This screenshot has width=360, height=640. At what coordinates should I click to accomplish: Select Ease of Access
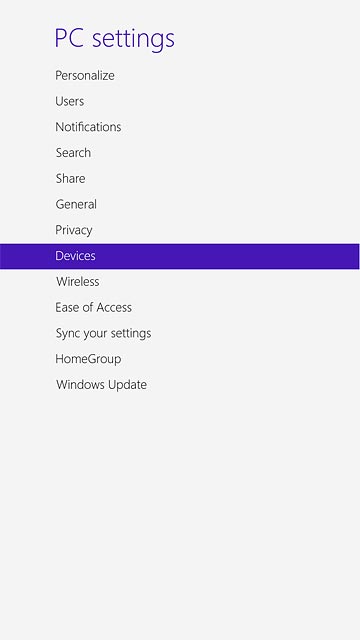pyautogui.click(x=93, y=307)
